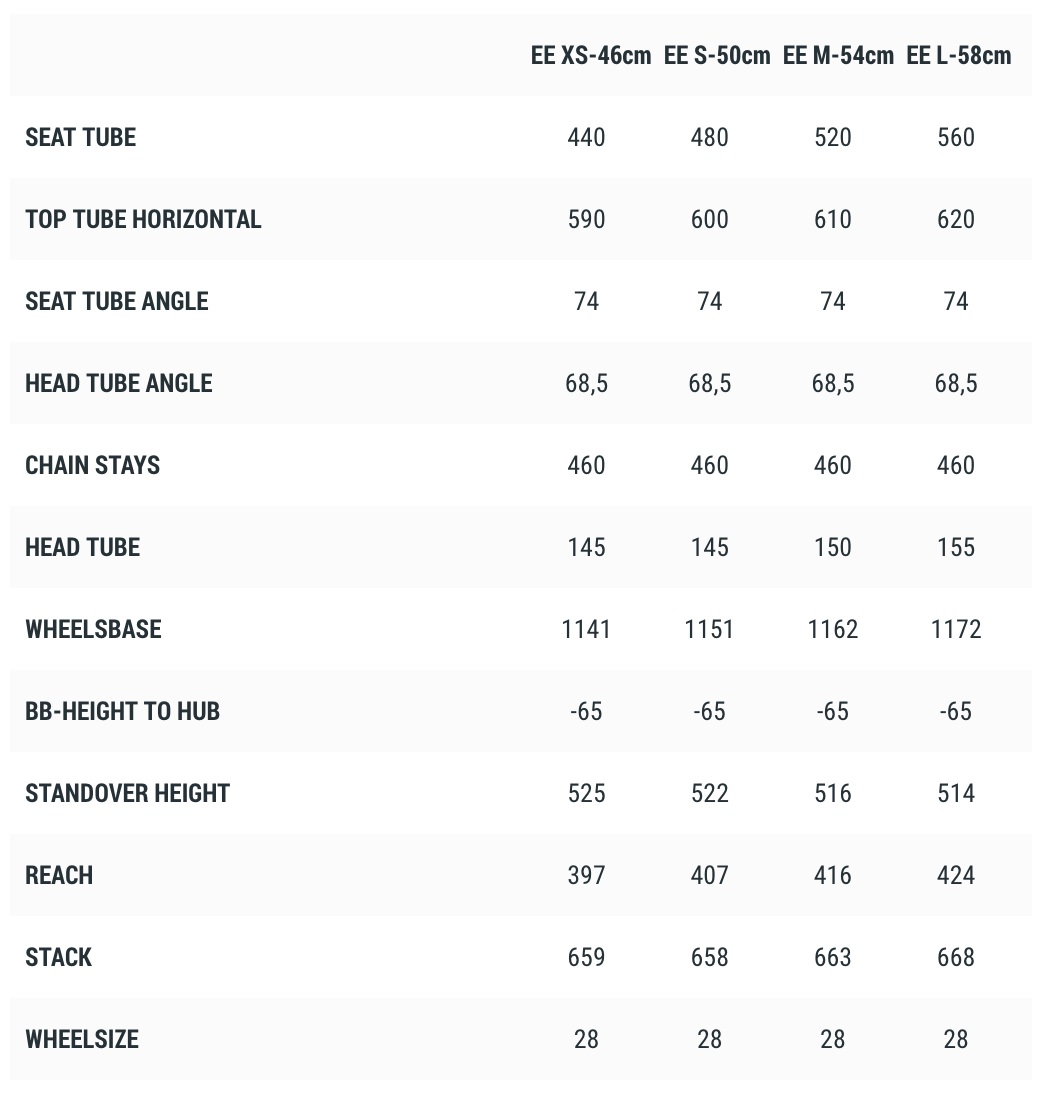Click the EE XS-46cm column header
Screen dimensions: 1042x1100
click(590, 56)
